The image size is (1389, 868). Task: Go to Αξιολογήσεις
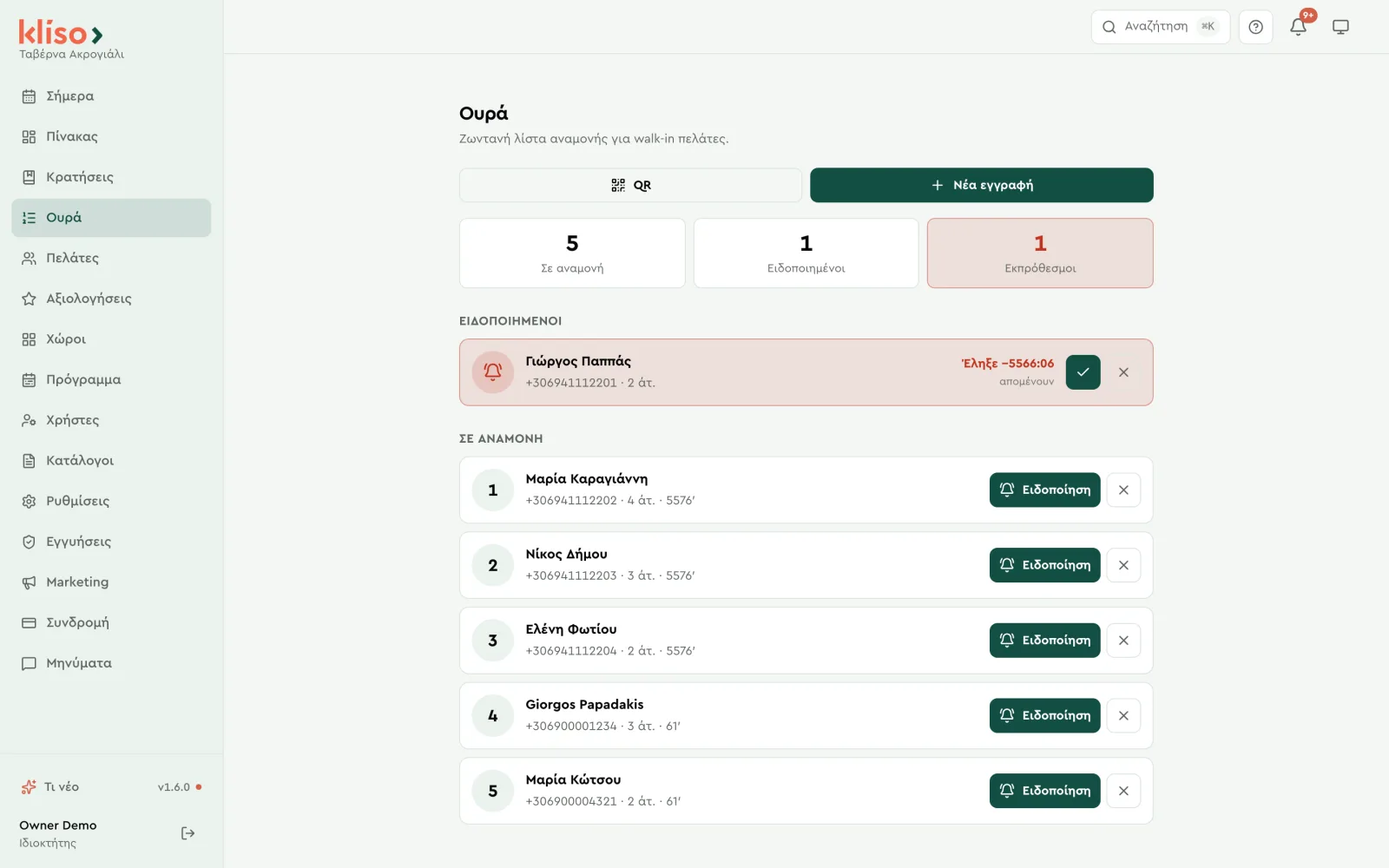(111, 299)
